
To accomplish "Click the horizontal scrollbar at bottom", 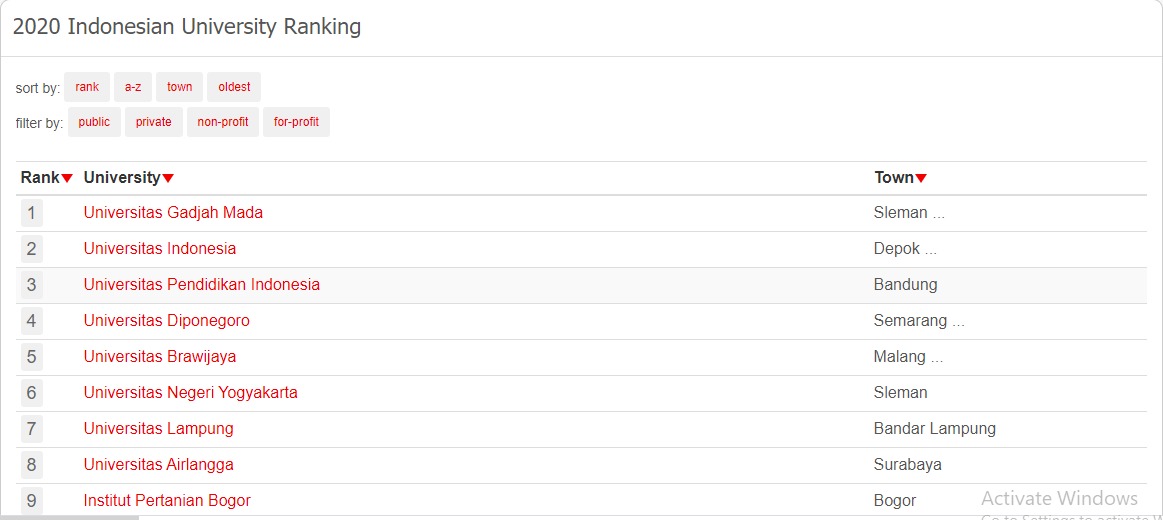I will tap(69, 518).
